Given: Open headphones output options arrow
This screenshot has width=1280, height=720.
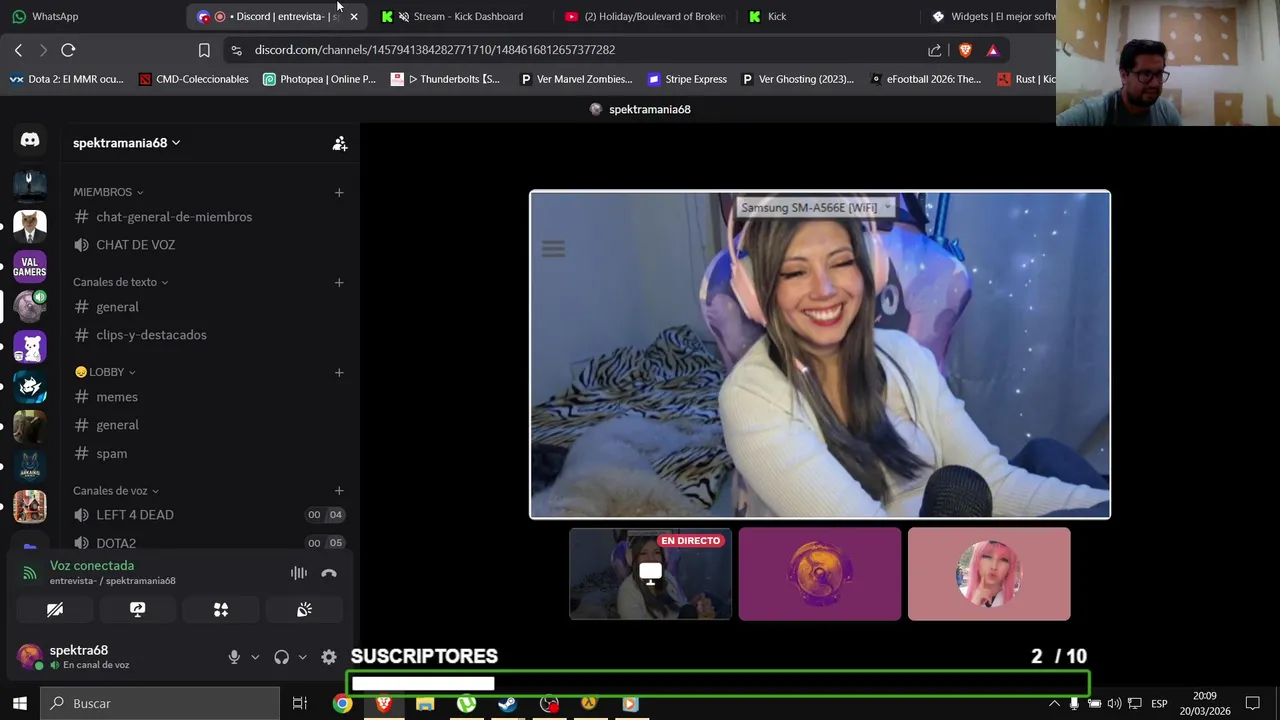Looking at the screenshot, I should (302, 657).
